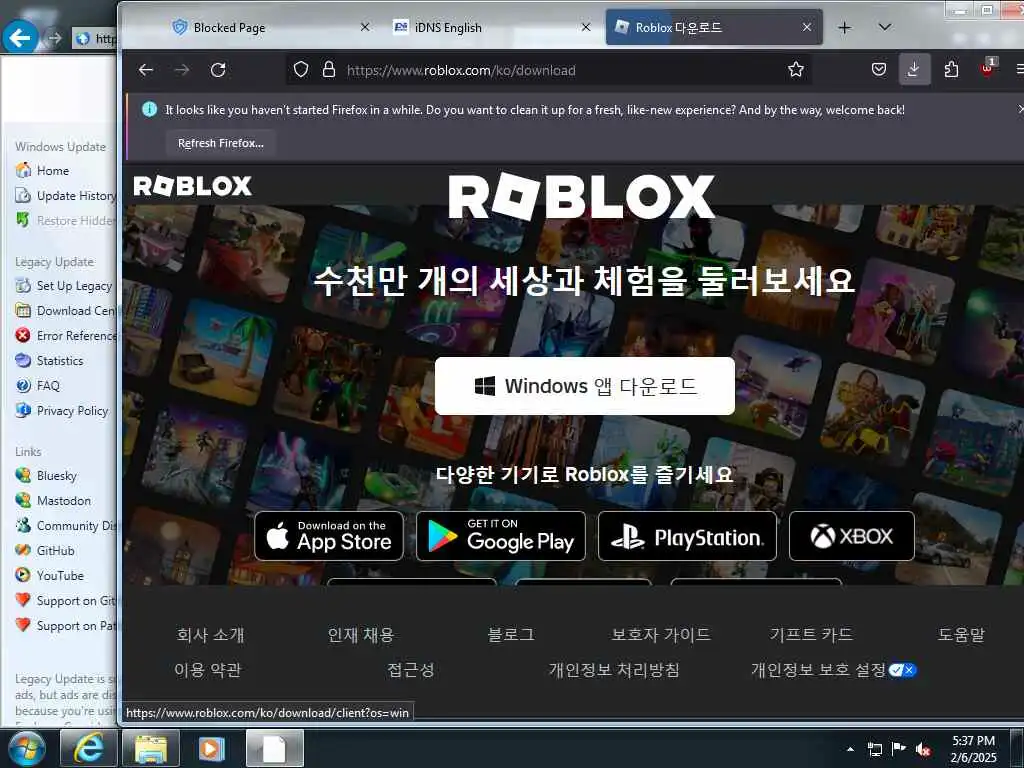The height and width of the screenshot is (768, 1024).
Task: Expand the list all tabs chevron
Action: click(885, 27)
